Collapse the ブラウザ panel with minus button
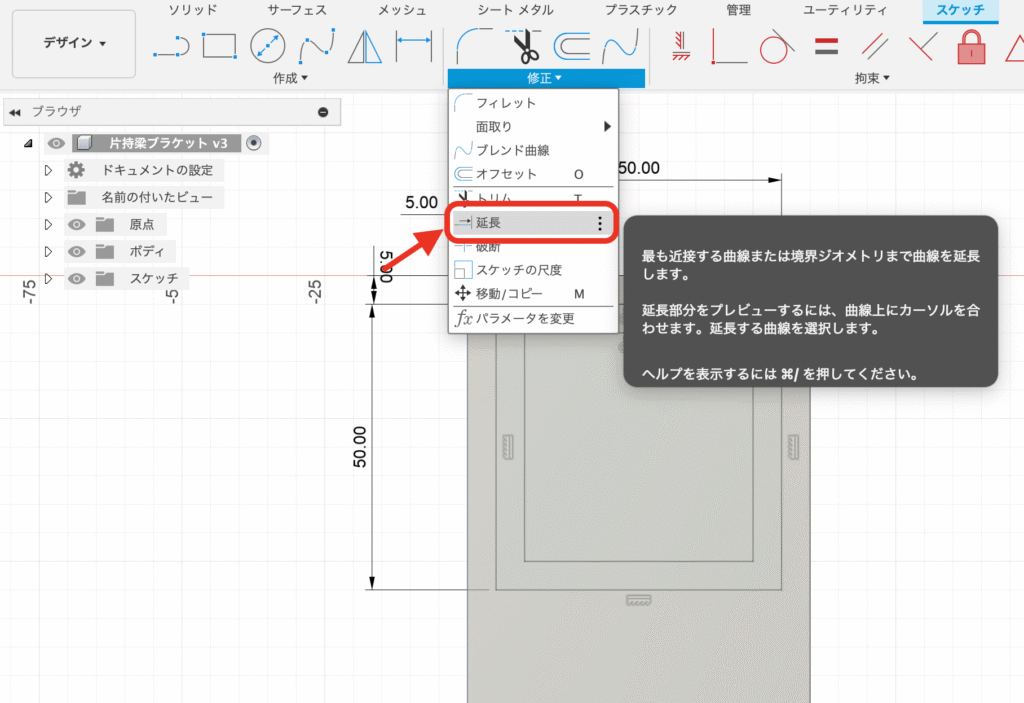 (x=323, y=112)
